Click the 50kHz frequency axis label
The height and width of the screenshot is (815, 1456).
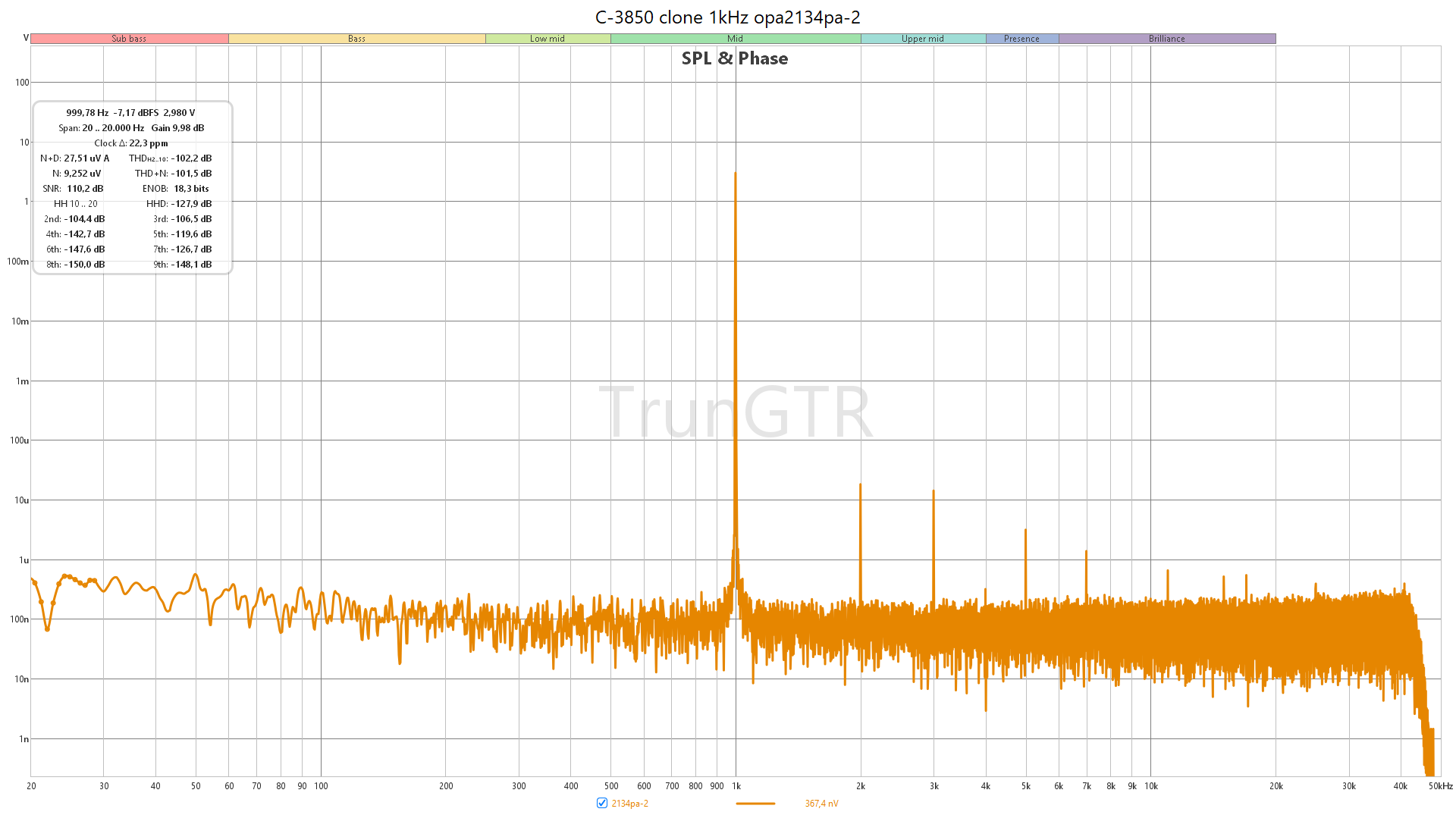click(1441, 786)
